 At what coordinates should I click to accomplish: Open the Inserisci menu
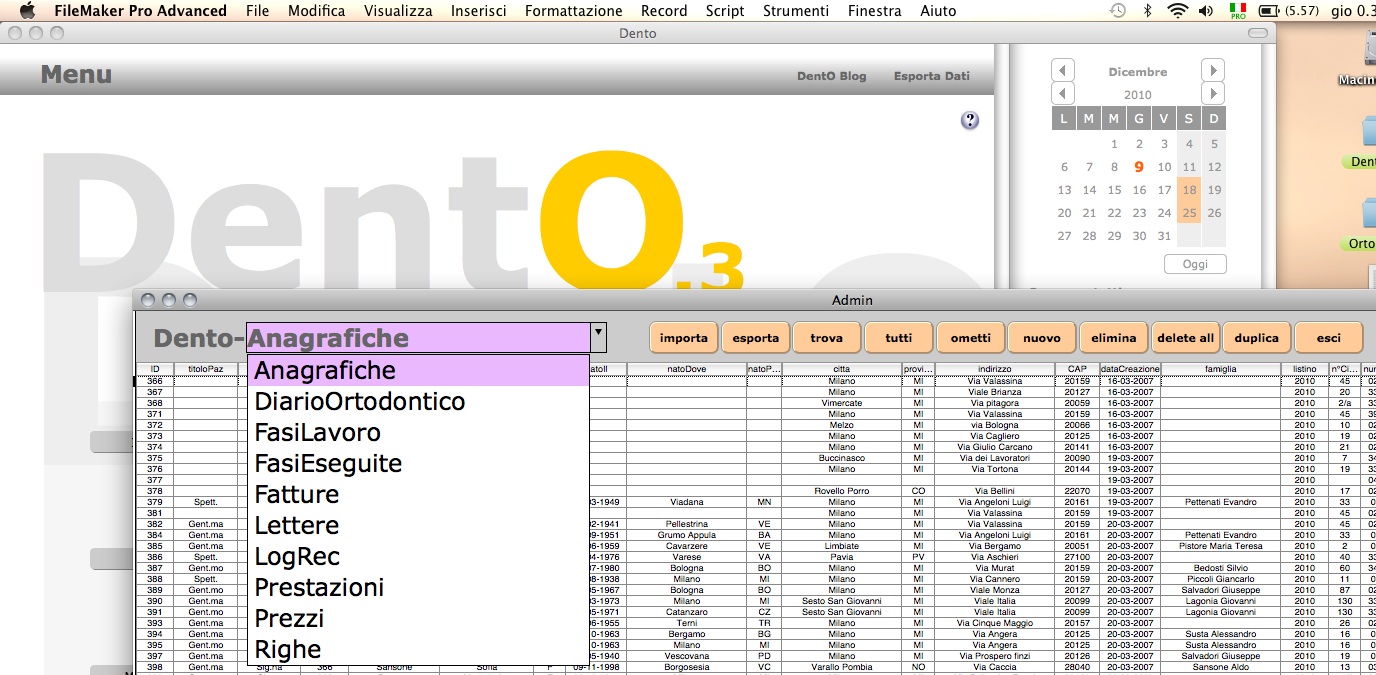(478, 11)
